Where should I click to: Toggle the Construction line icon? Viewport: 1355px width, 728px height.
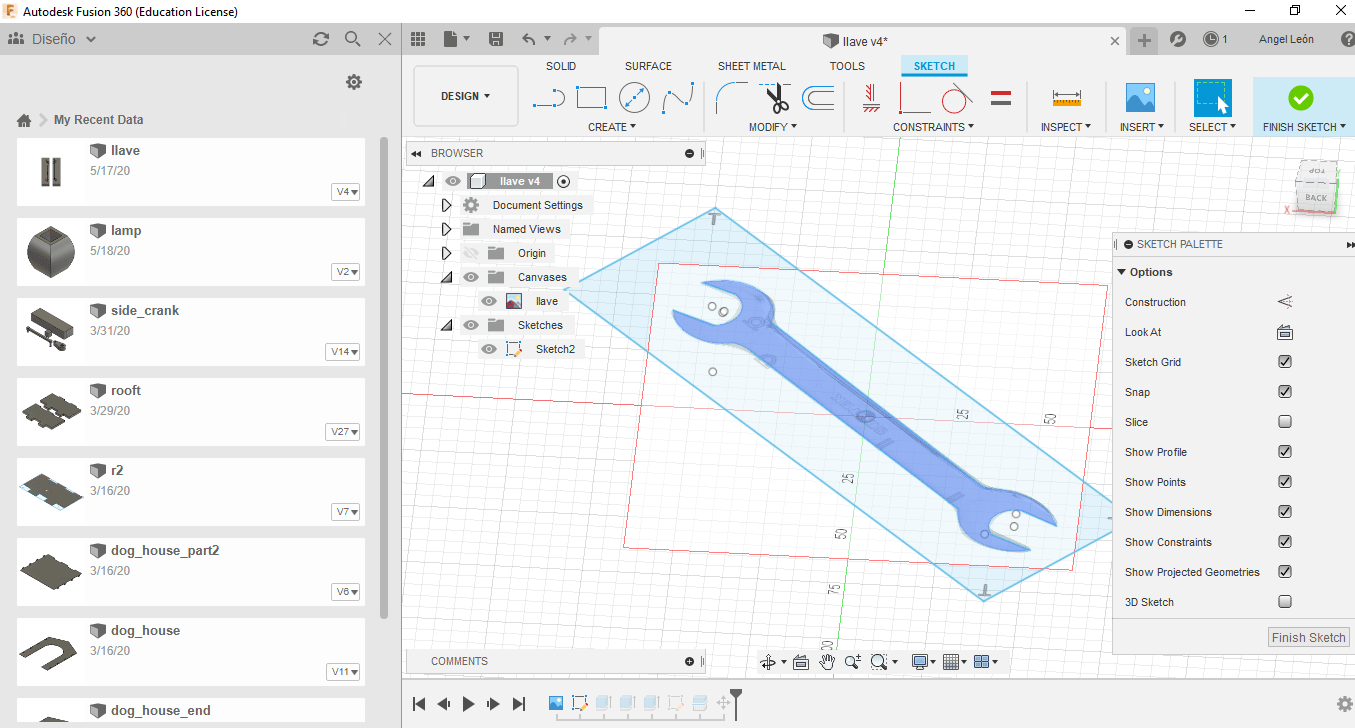point(1285,302)
